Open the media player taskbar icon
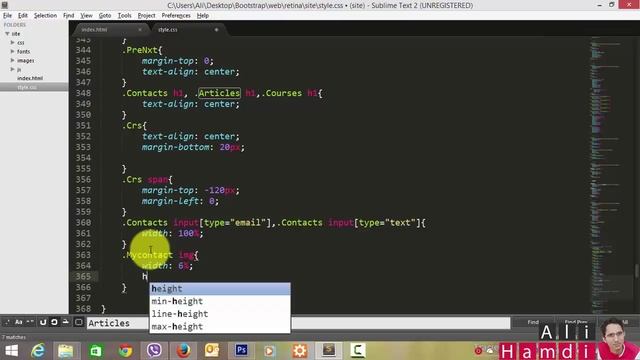The height and width of the screenshot is (360, 640). [270, 351]
